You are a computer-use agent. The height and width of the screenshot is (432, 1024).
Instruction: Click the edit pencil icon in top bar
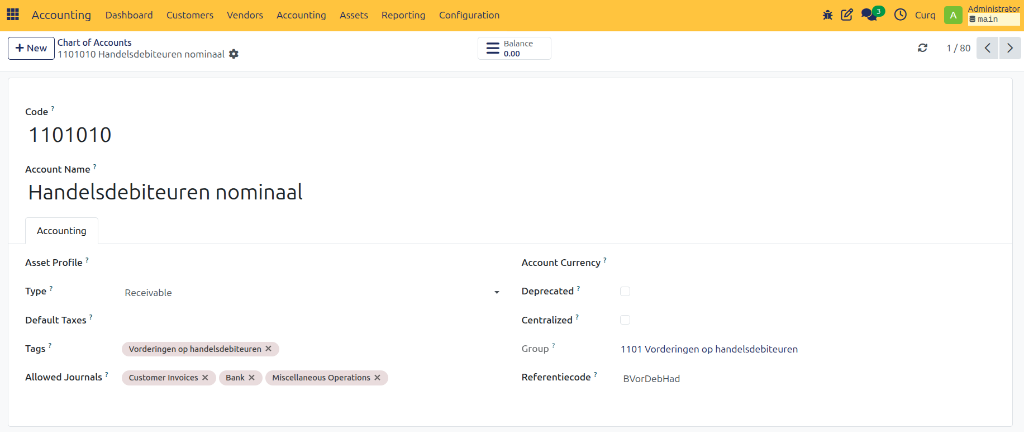pos(846,15)
